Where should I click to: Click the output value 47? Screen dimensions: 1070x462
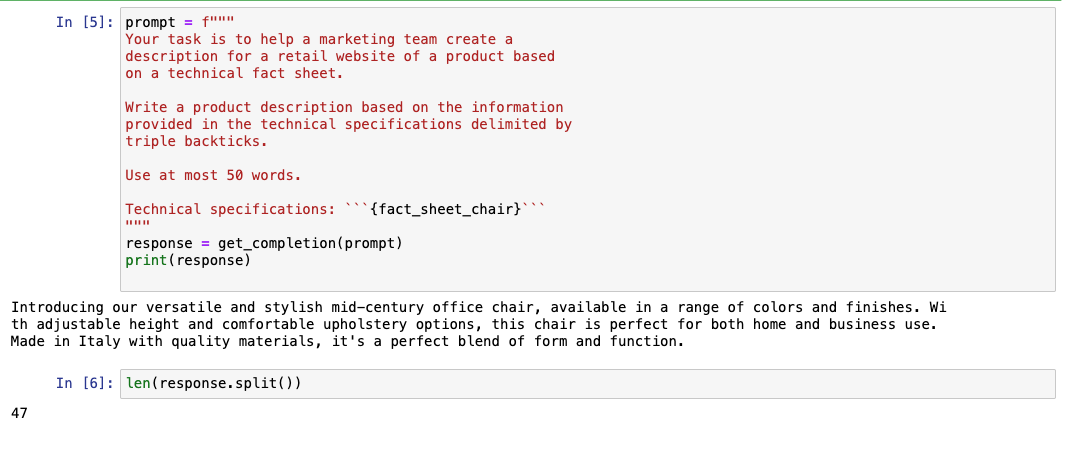coord(19,413)
